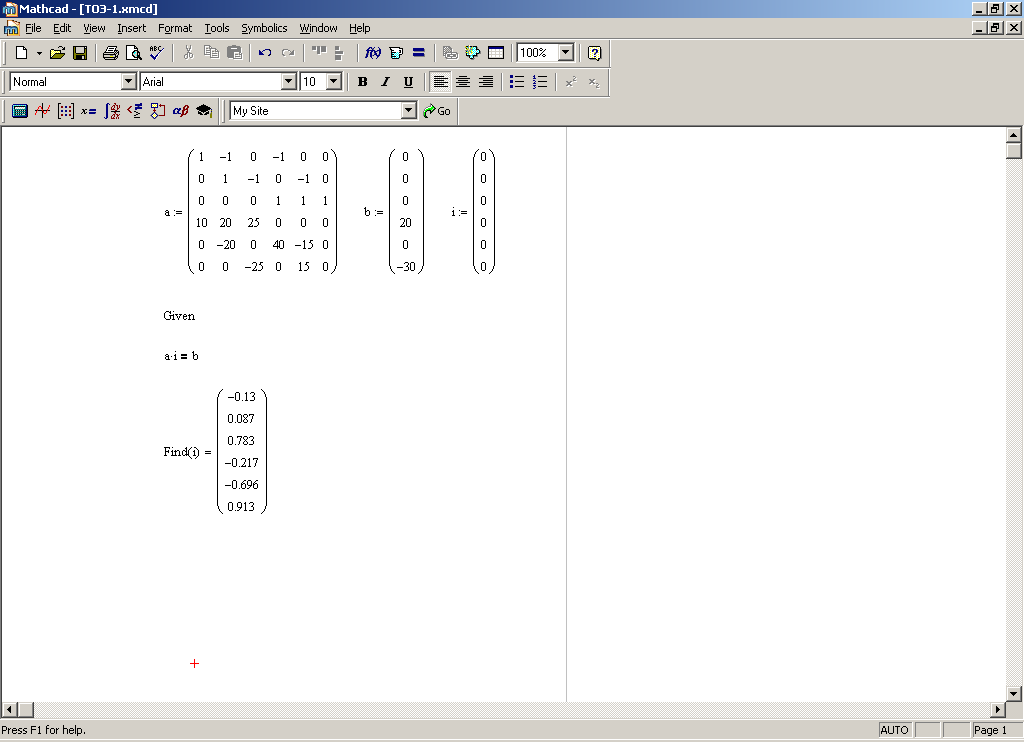Print the worksheet with the printer icon

111,53
